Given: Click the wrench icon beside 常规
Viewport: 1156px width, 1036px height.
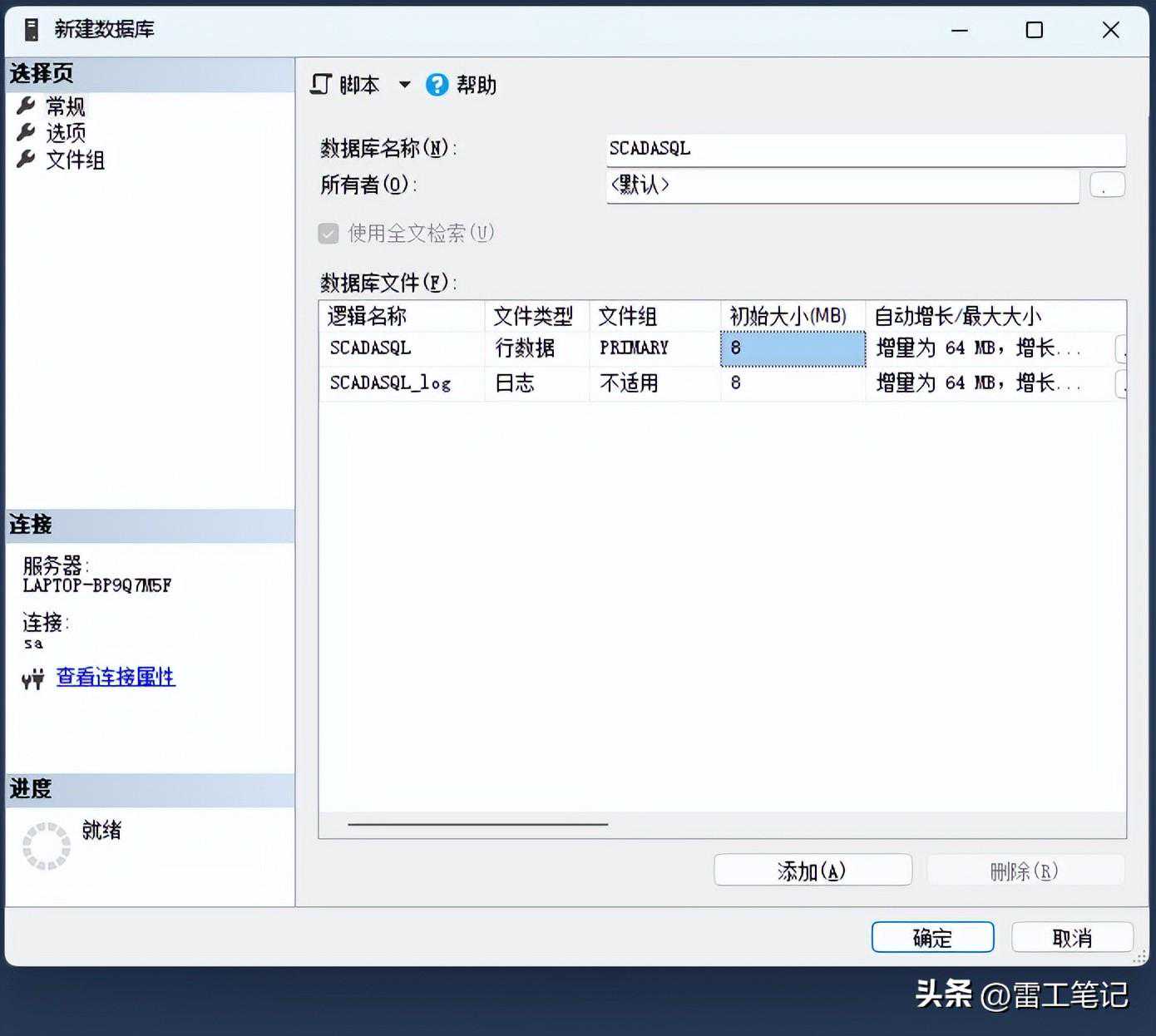Looking at the screenshot, I should [x=27, y=106].
